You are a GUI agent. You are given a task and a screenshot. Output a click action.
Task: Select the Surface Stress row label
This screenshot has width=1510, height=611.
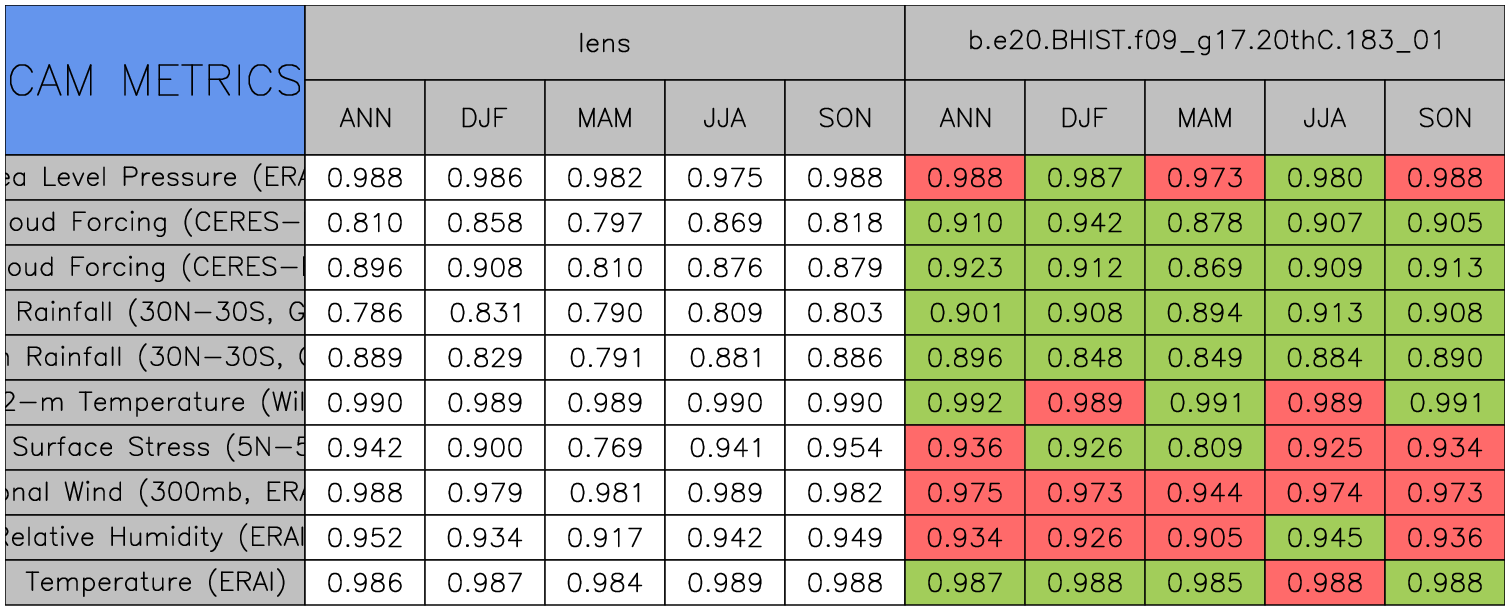pos(154,448)
